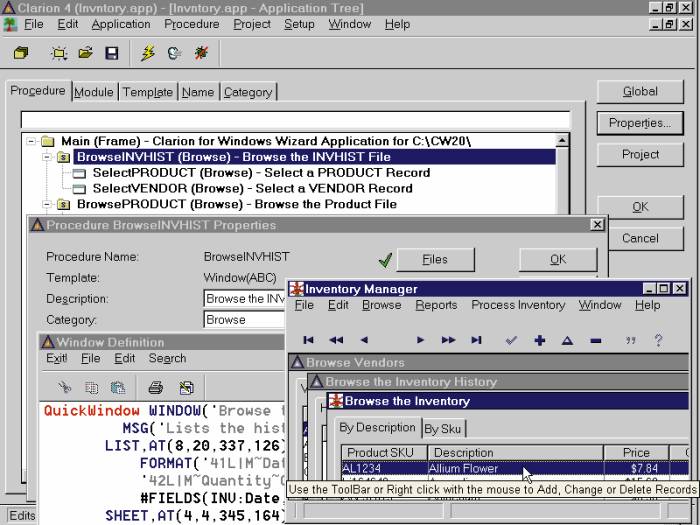
Task: Collapse the Main (Frame) tree node
Action: tap(31, 142)
